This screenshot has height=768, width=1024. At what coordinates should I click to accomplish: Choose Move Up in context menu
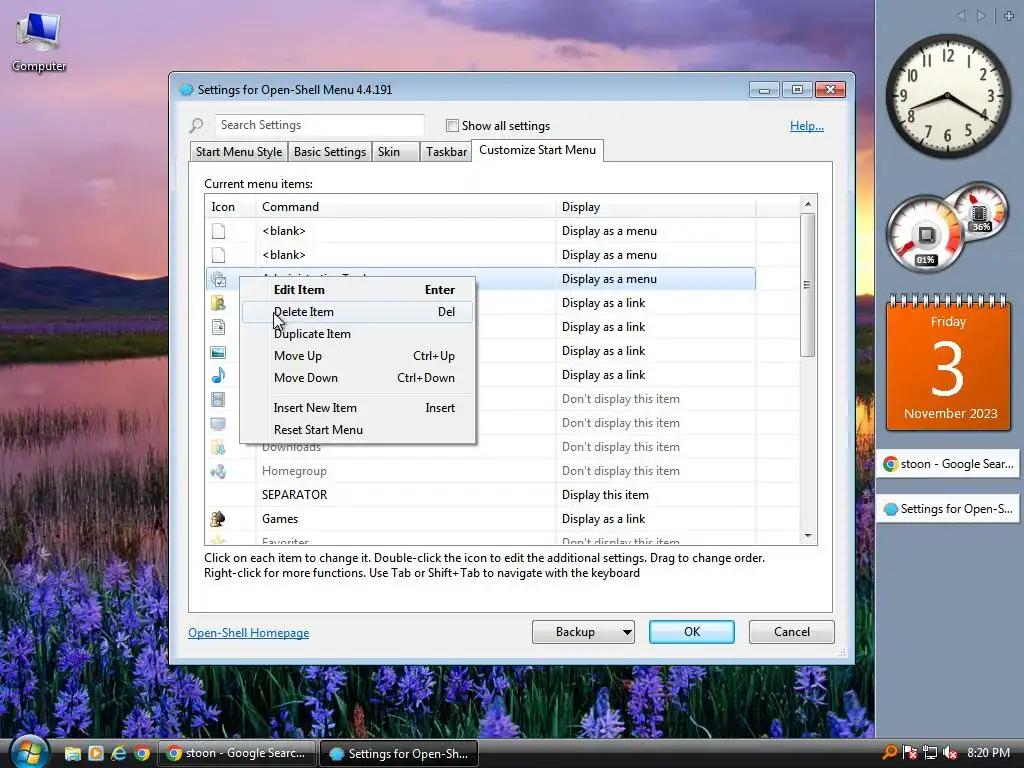click(358, 356)
